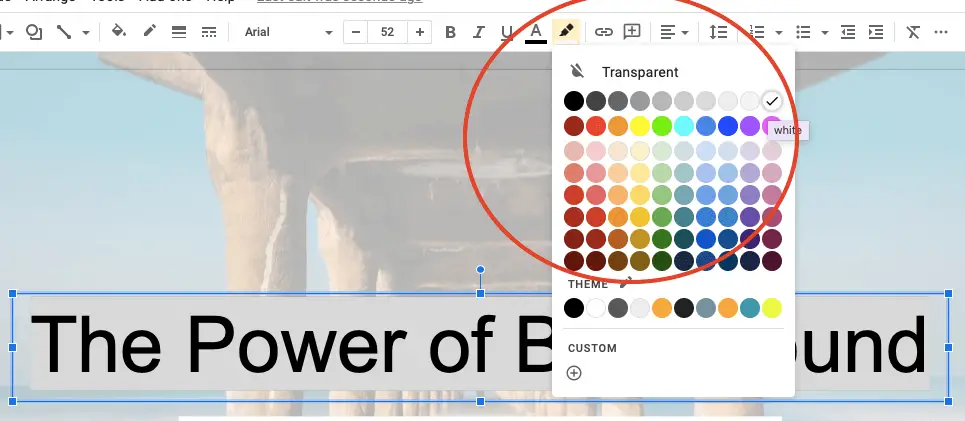Open the Border dash style options
965x421 pixels.
click(209, 32)
